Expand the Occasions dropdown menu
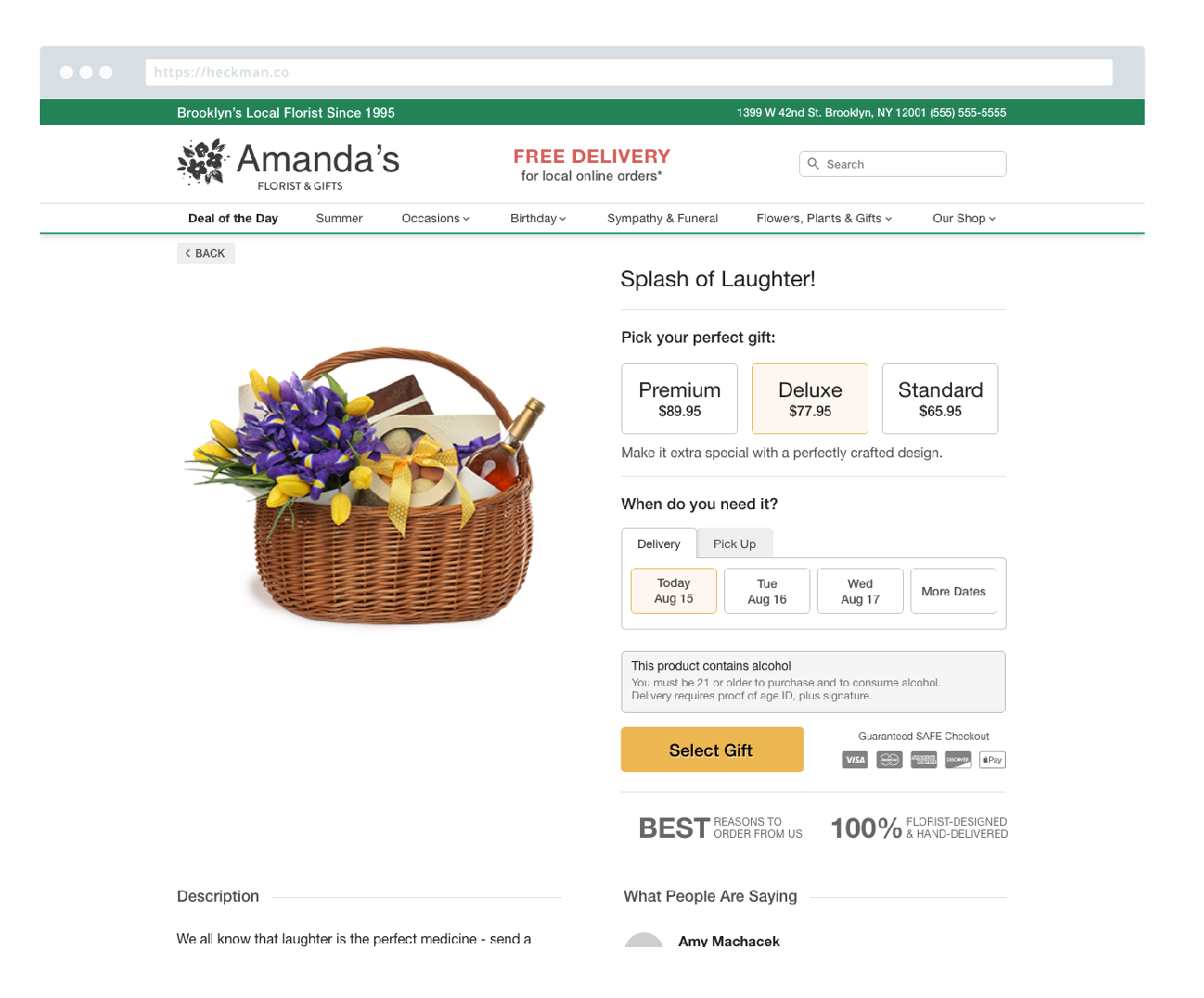This screenshot has height=998, width=1204. pyautogui.click(x=435, y=218)
